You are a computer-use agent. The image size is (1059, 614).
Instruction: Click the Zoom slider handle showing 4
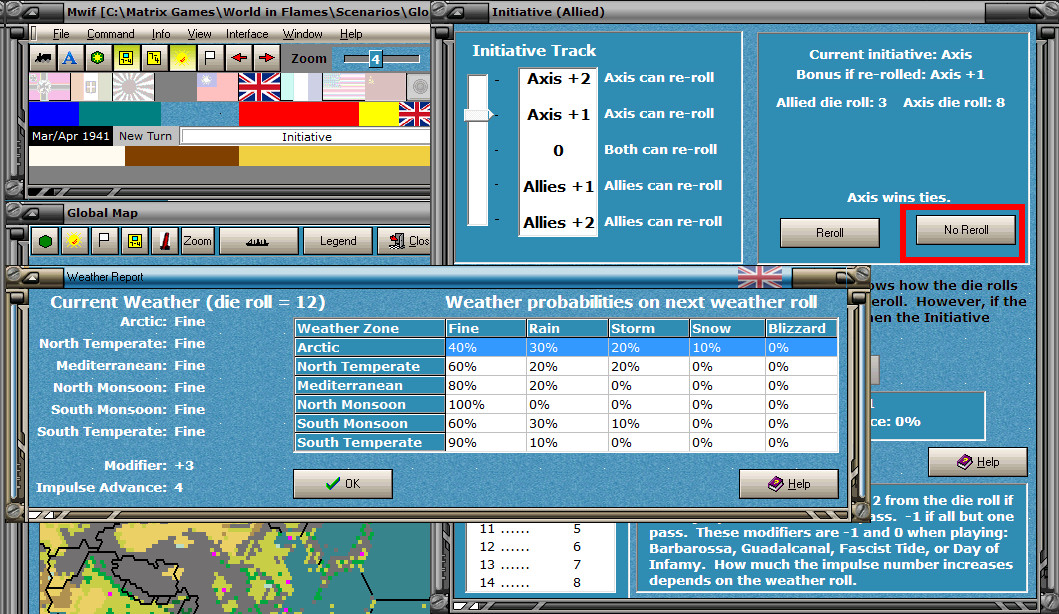click(376, 59)
